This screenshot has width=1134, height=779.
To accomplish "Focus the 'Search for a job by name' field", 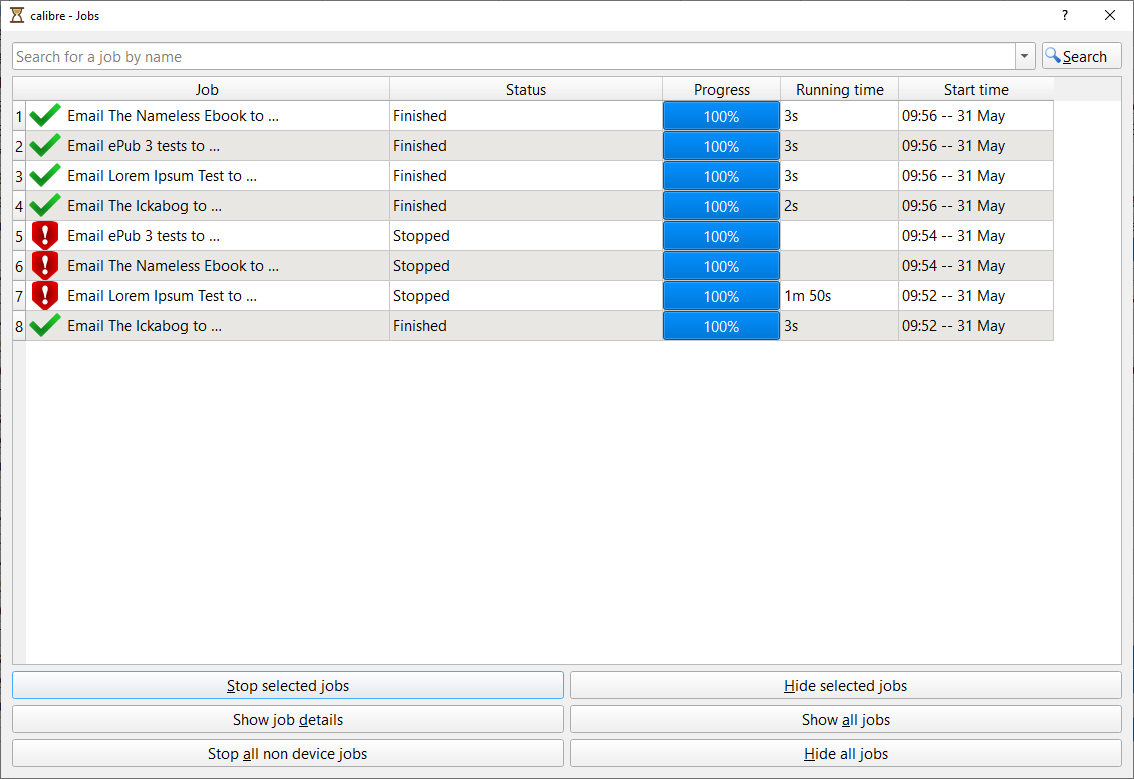I will (514, 56).
